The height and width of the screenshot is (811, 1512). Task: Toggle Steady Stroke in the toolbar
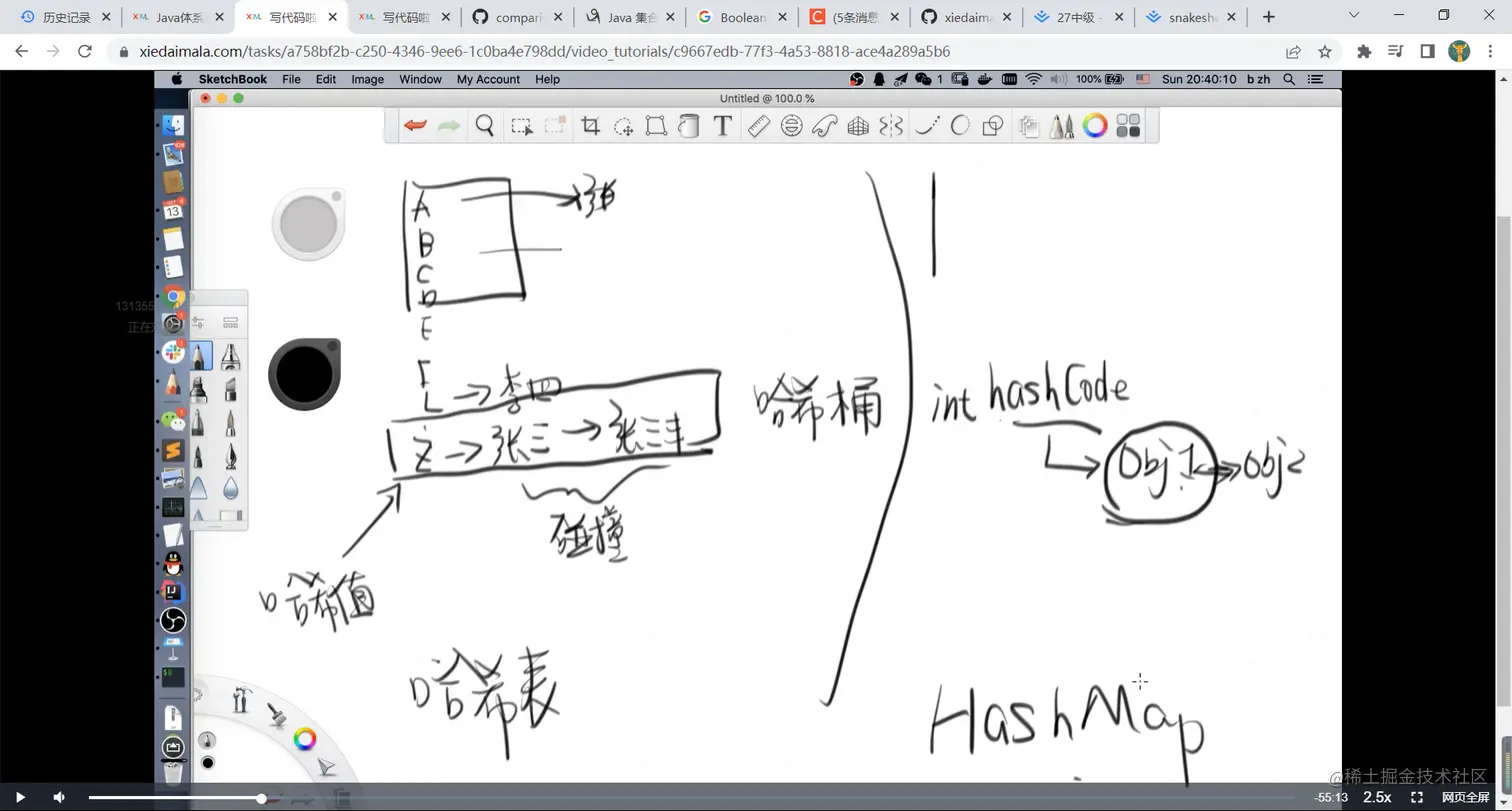click(x=926, y=126)
